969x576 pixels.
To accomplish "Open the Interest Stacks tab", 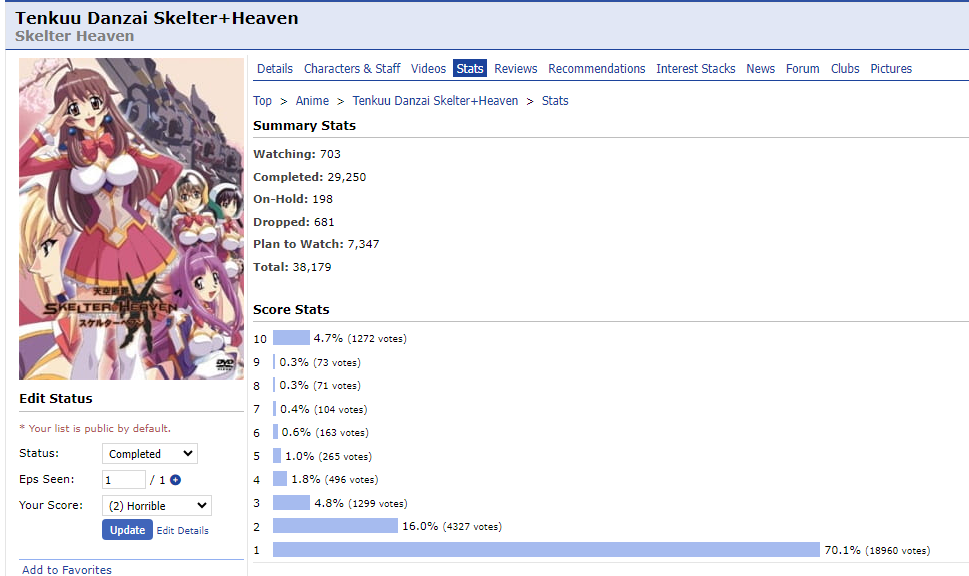I will [x=696, y=69].
